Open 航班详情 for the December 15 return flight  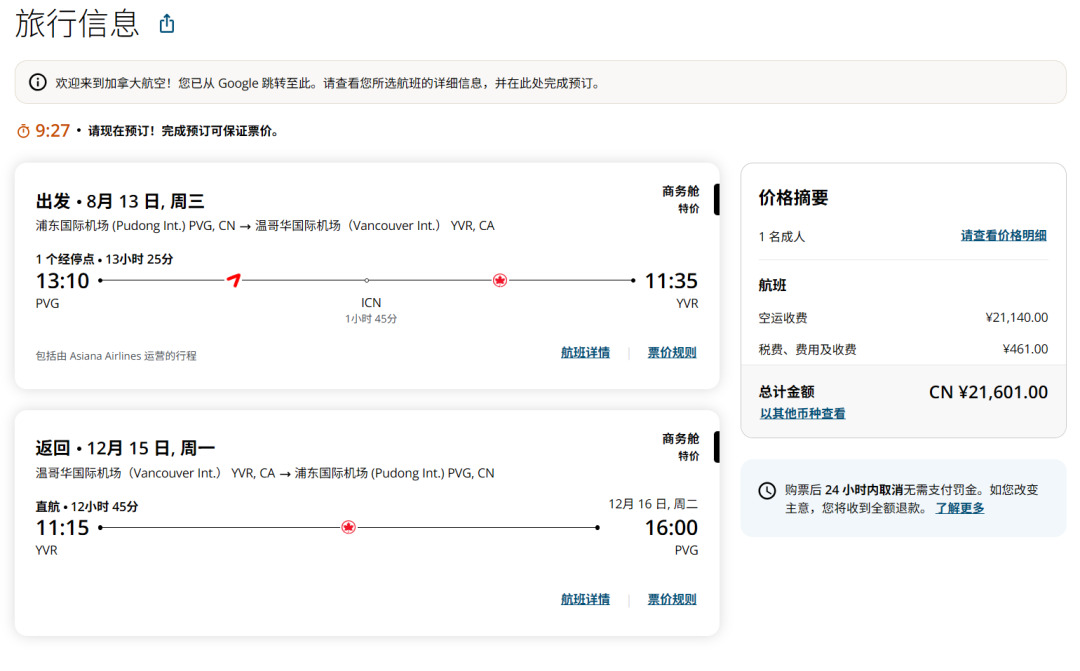(x=585, y=600)
